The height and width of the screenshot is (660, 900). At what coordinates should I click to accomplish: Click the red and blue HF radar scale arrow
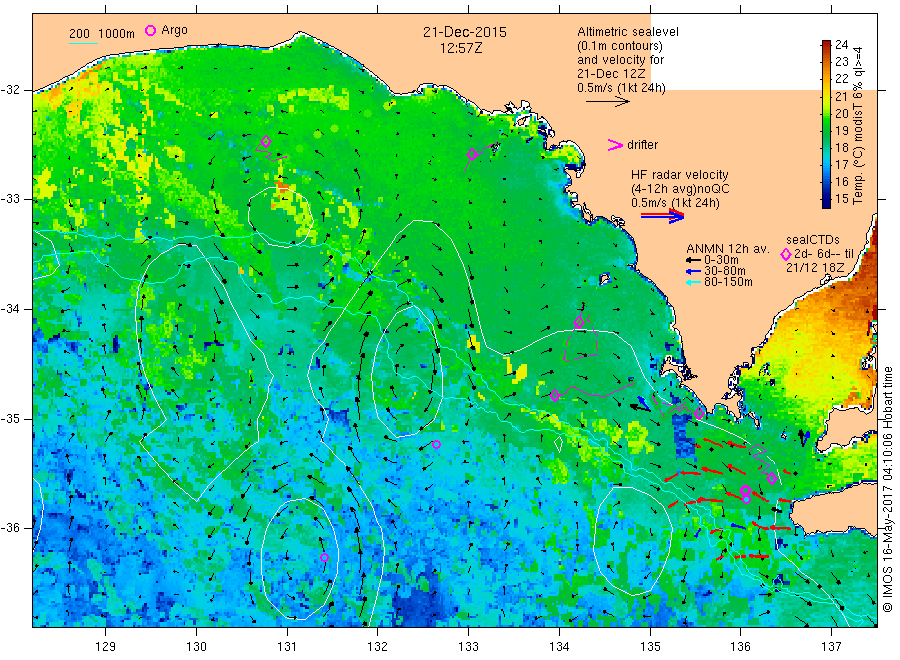click(663, 216)
